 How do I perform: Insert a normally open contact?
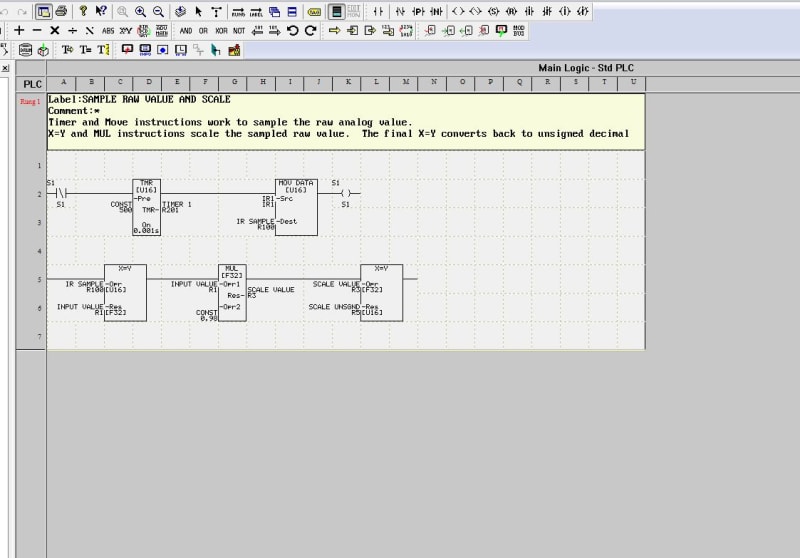point(378,11)
